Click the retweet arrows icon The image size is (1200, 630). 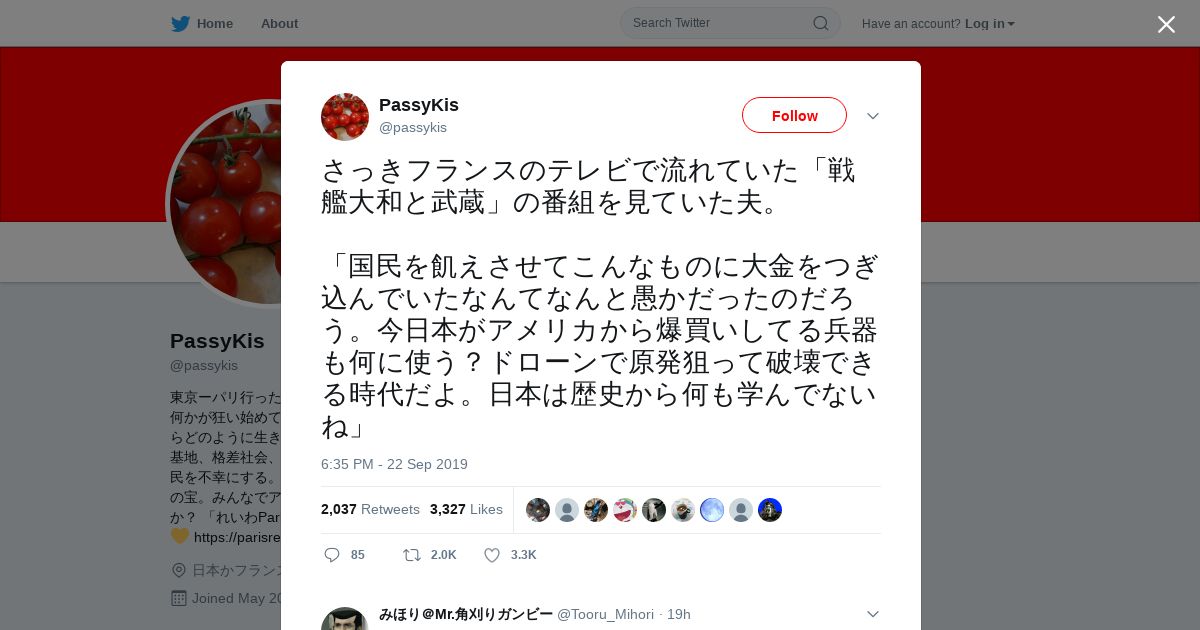(x=411, y=555)
